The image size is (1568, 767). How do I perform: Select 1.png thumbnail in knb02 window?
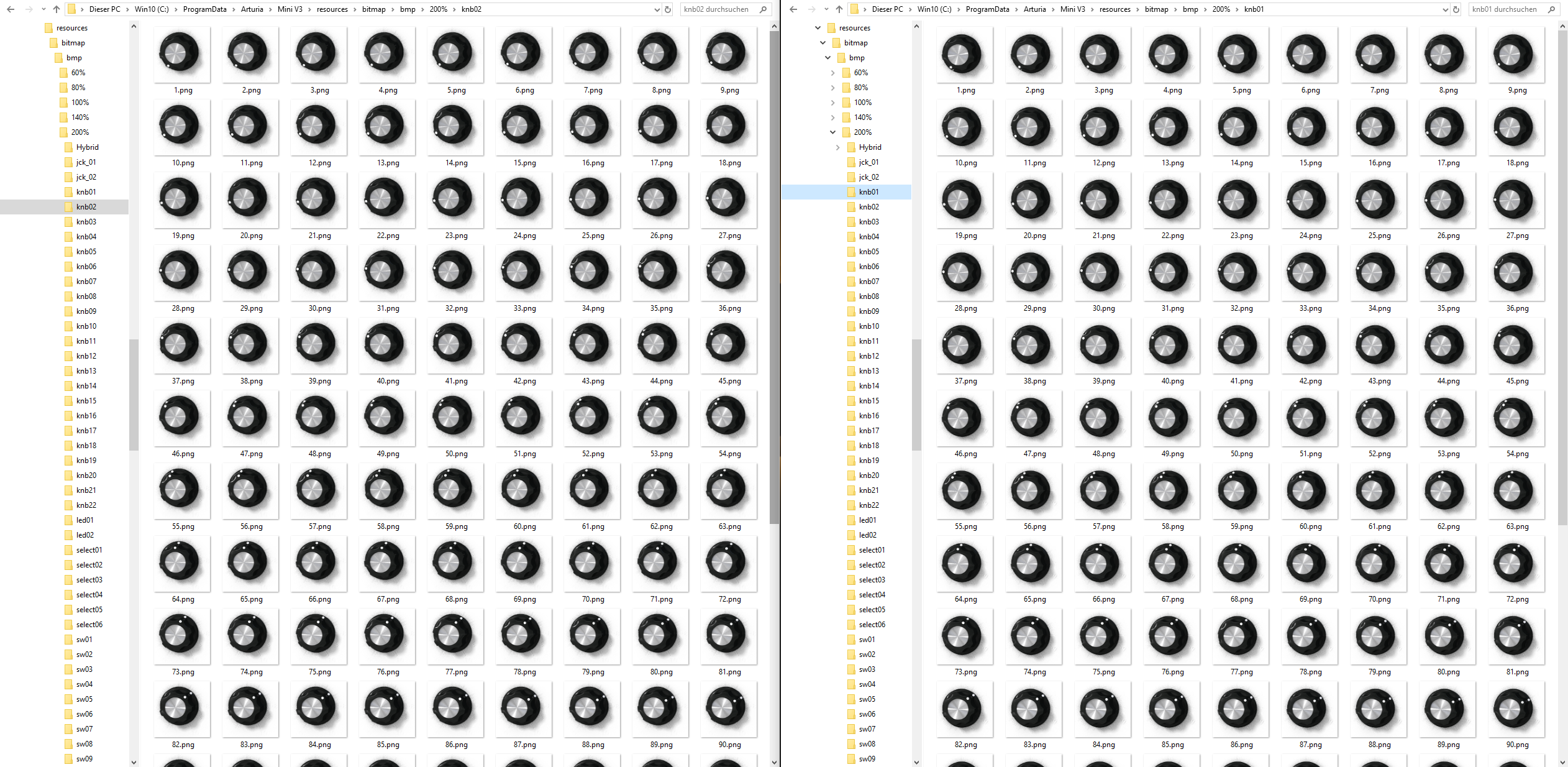coord(182,56)
